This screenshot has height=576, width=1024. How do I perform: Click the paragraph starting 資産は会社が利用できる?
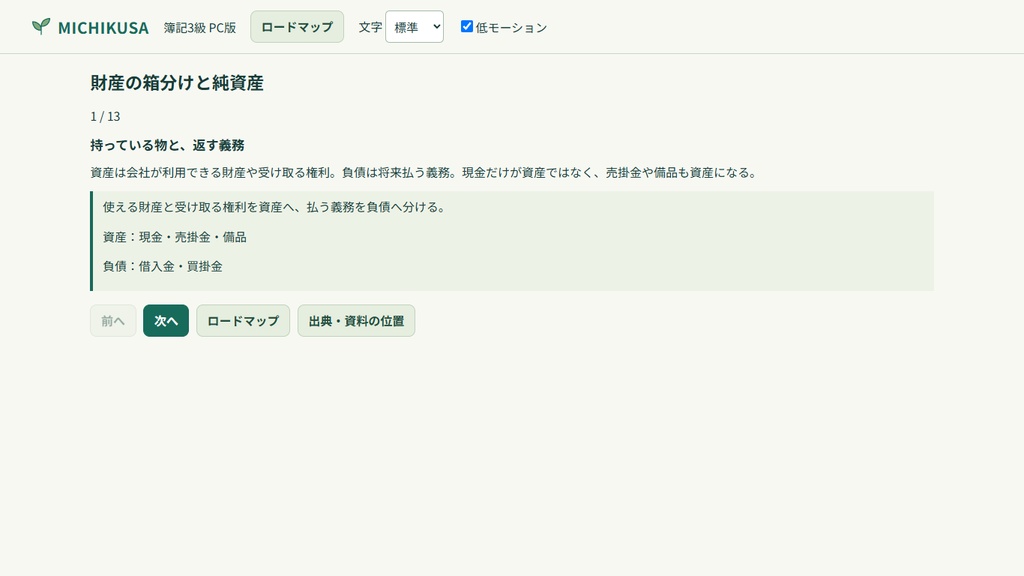[424, 173]
